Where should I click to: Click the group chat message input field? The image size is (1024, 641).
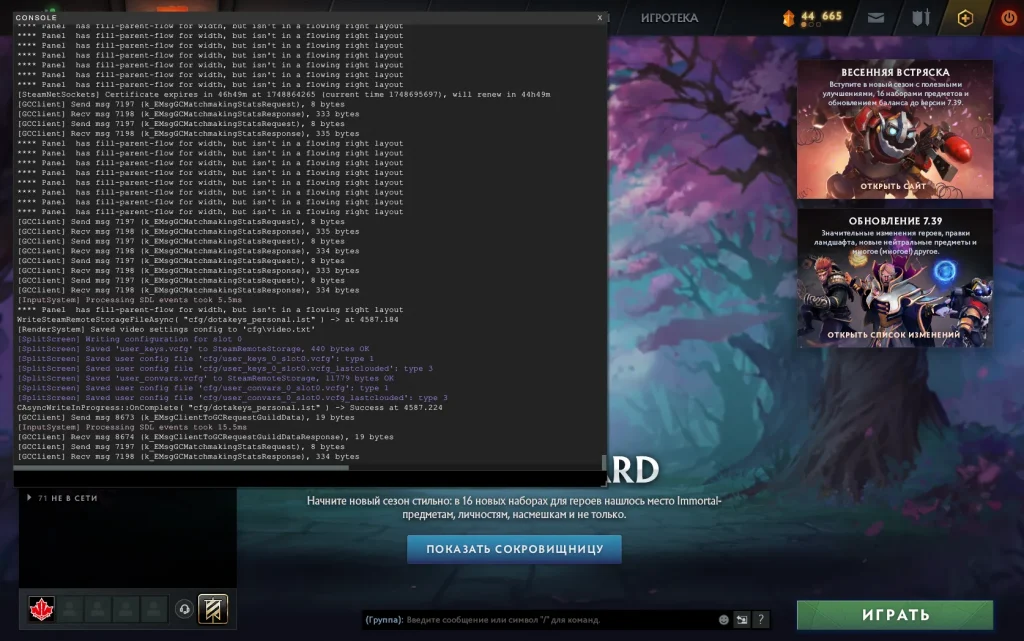[560, 619]
